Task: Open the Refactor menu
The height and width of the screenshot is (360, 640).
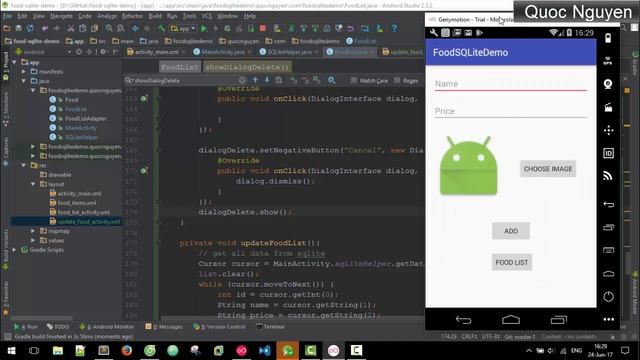Action: coord(132,16)
